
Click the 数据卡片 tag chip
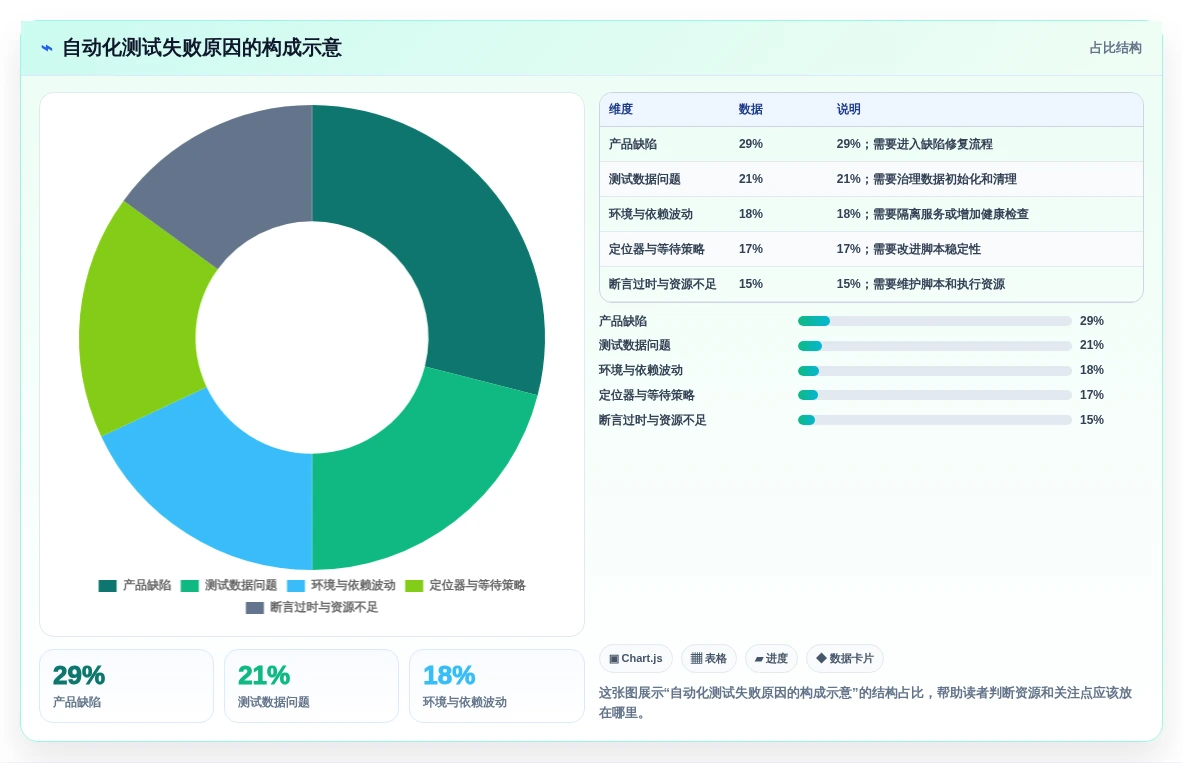click(x=845, y=659)
